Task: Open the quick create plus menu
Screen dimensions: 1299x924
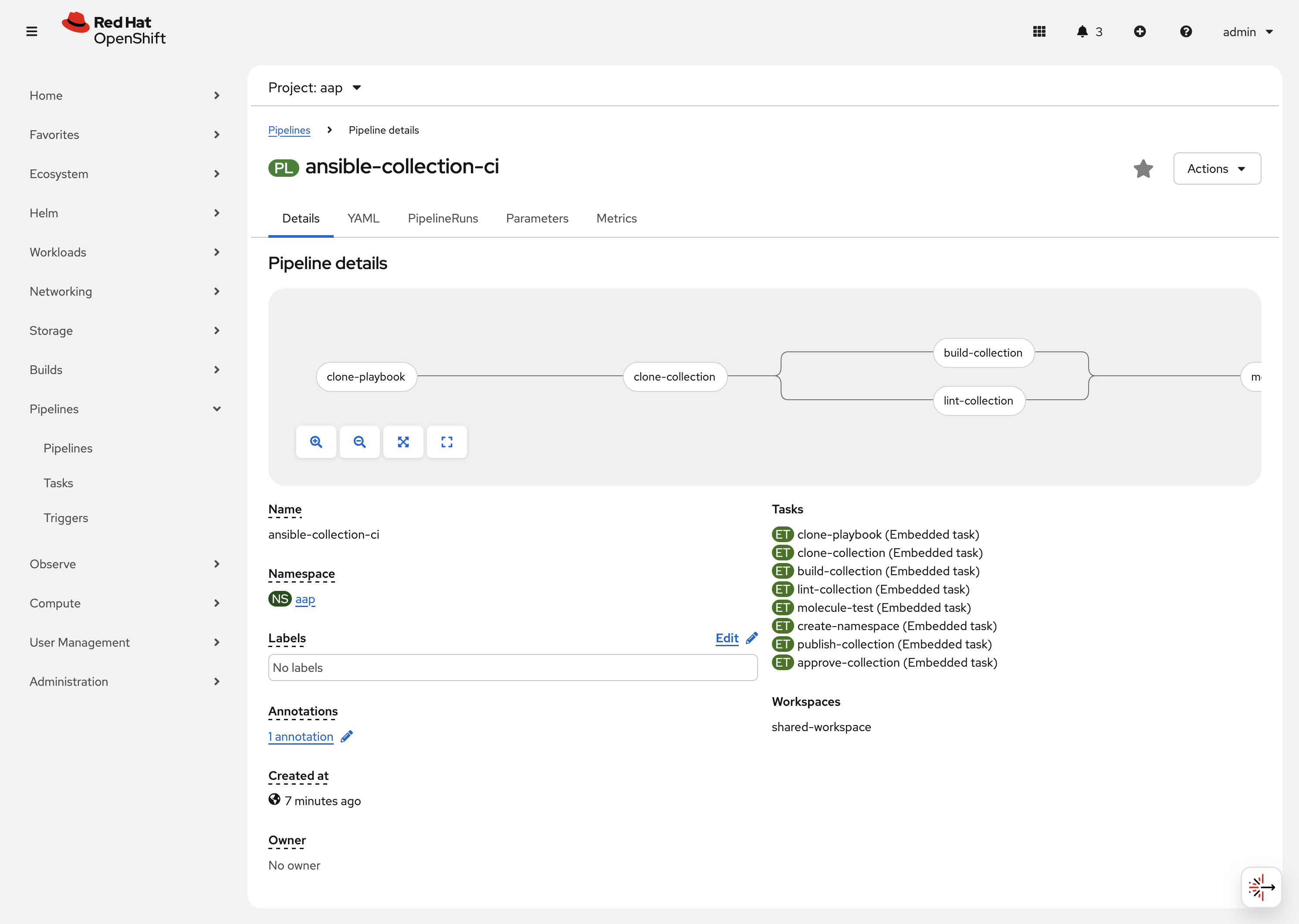Action: tap(1140, 32)
